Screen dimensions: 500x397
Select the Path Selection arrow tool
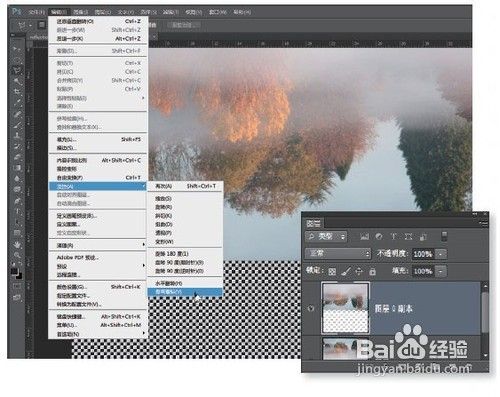(x=17, y=222)
